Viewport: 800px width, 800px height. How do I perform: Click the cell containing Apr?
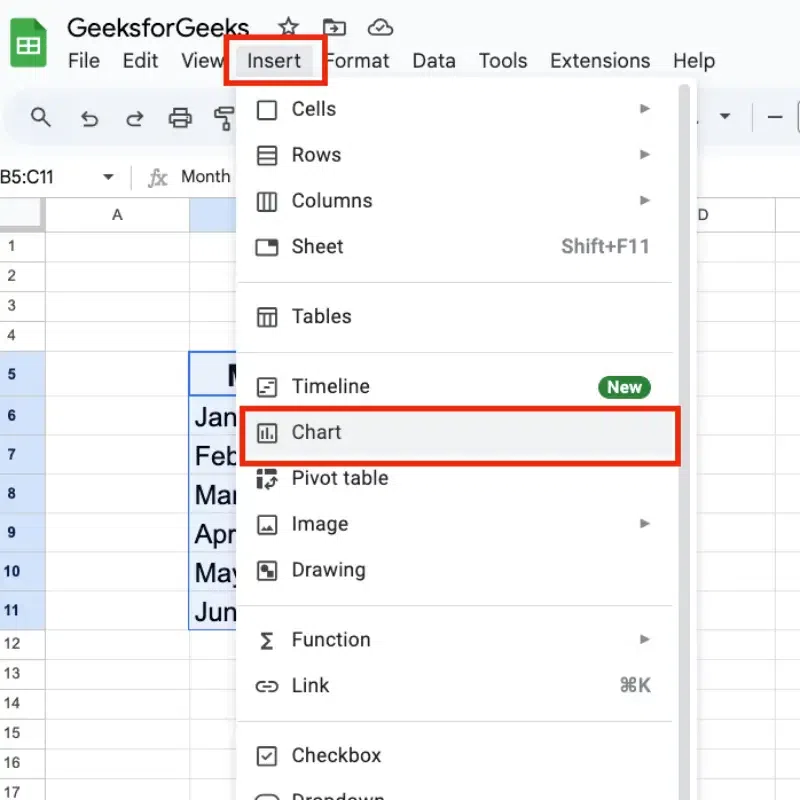point(213,534)
